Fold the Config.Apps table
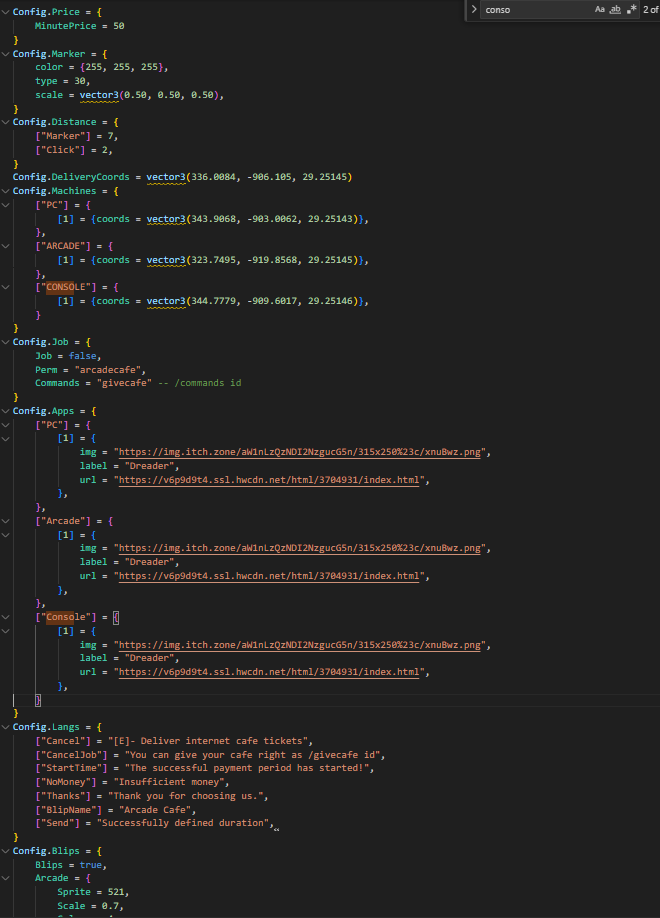 5,411
